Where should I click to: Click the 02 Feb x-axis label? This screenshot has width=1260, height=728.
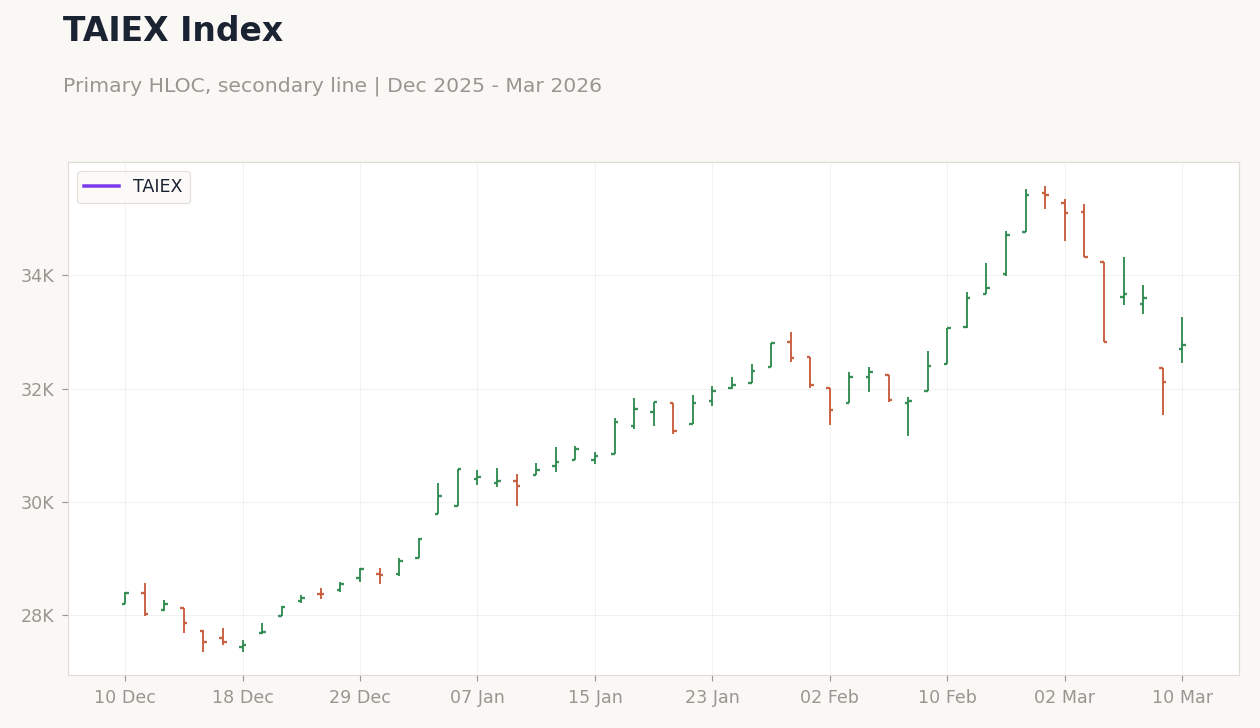830,698
